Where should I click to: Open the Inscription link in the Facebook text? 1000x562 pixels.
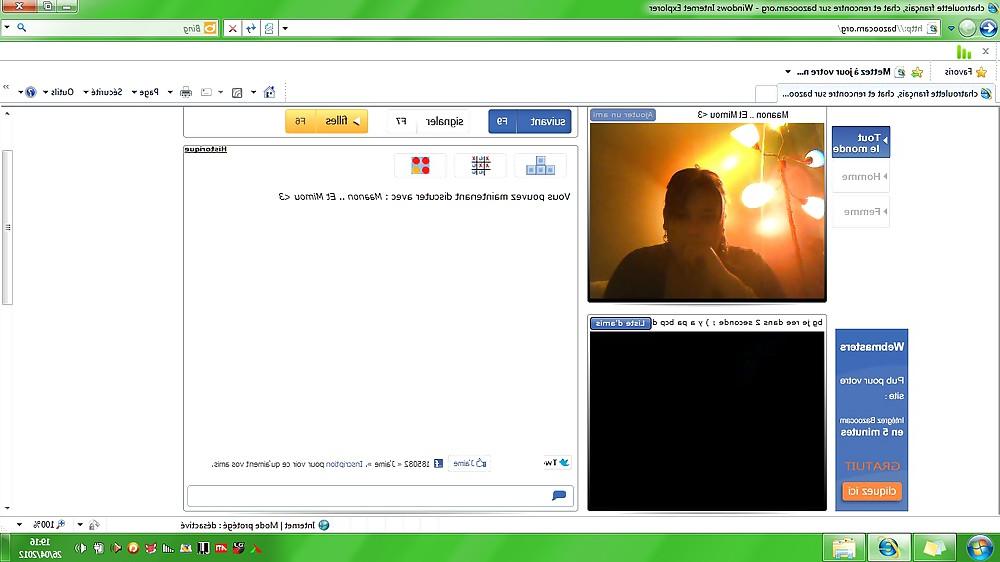coord(344,464)
